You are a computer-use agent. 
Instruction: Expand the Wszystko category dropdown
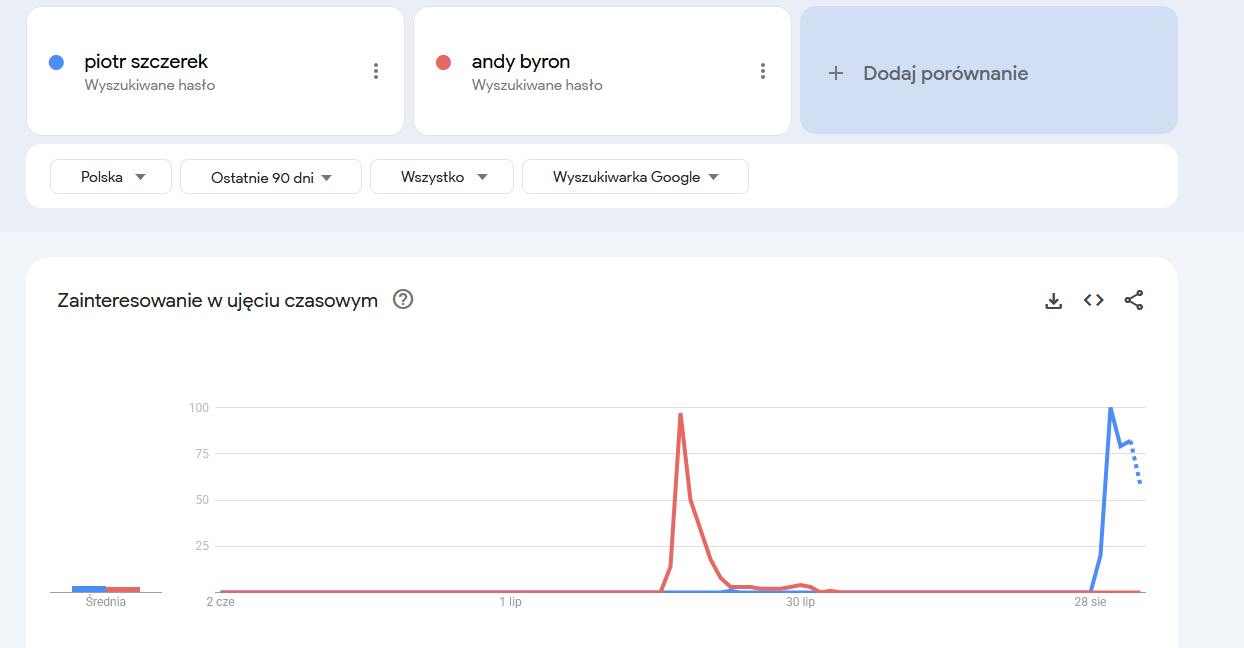pos(442,177)
